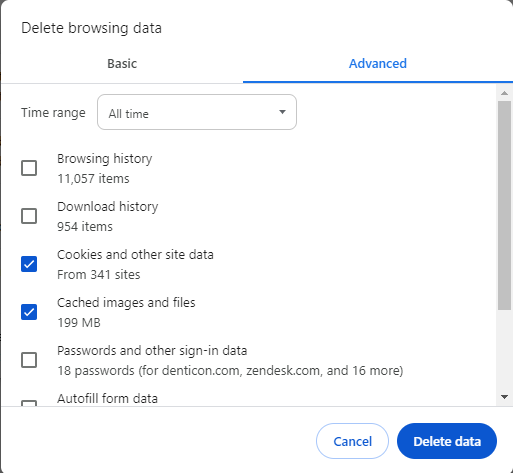Click the 954 items download history text
Image resolution: width=513 pixels, height=473 pixels.
pyautogui.click(x=85, y=227)
